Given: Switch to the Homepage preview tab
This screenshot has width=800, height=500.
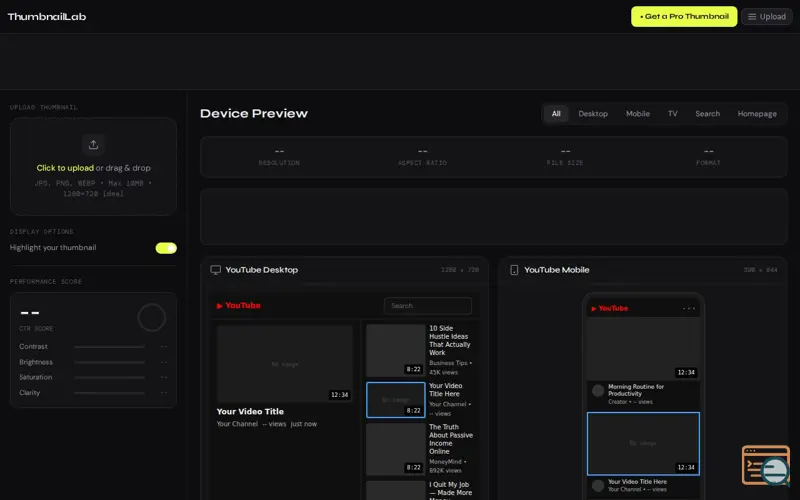Looking at the screenshot, I should click(757, 114).
